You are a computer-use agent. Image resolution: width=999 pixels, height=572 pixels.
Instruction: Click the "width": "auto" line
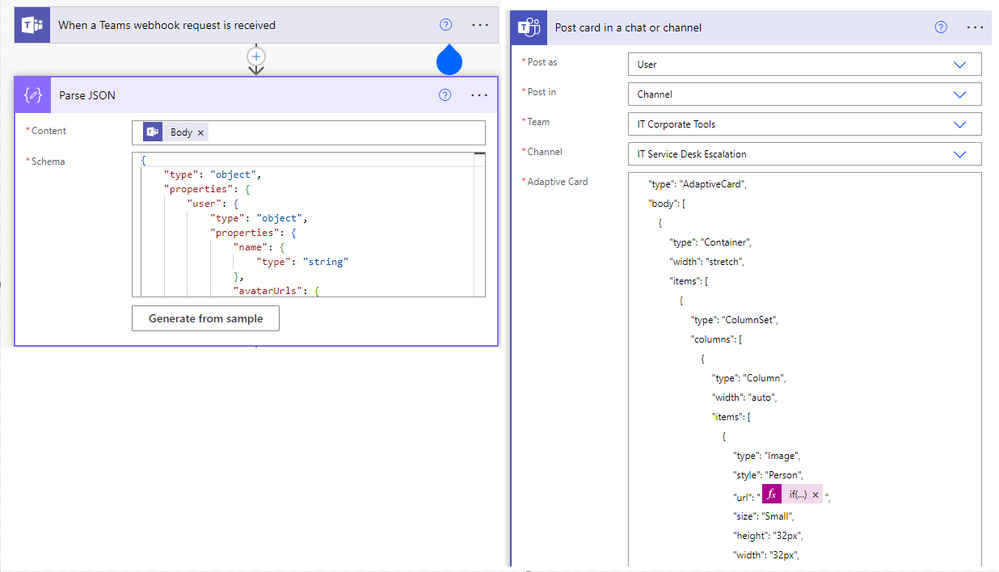(x=745, y=397)
